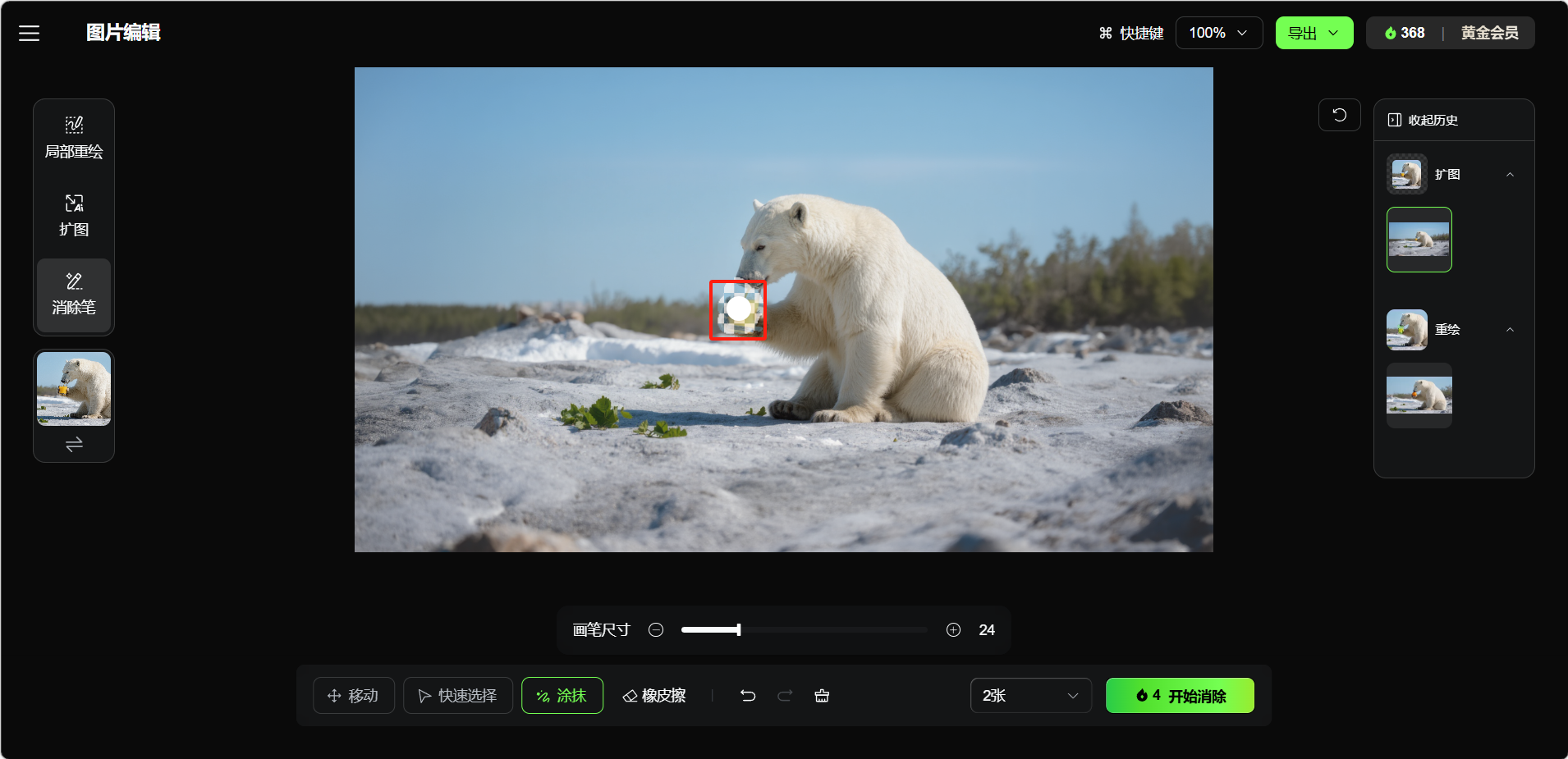This screenshot has width=1568, height=759.
Task: Click the 画笔尺寸 brush size slider
Action: (x=804, y=630)
